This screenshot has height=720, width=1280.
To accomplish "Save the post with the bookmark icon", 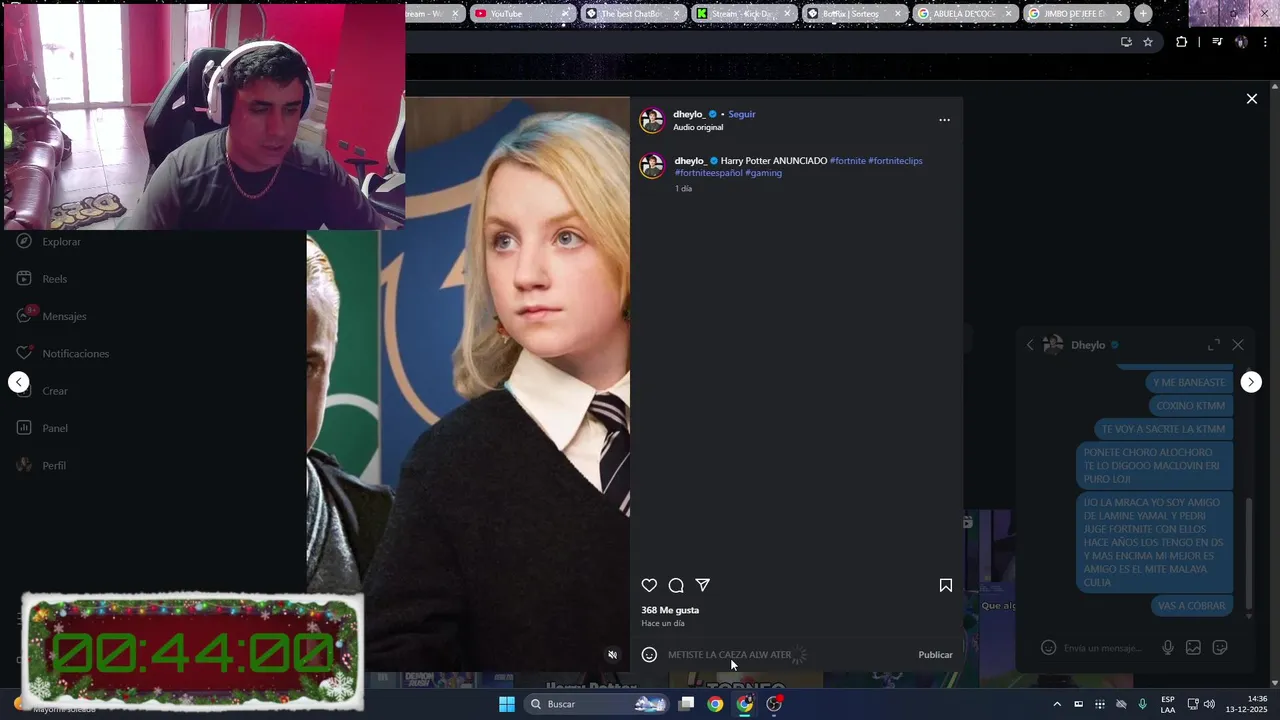I will [x=946, y=585].
